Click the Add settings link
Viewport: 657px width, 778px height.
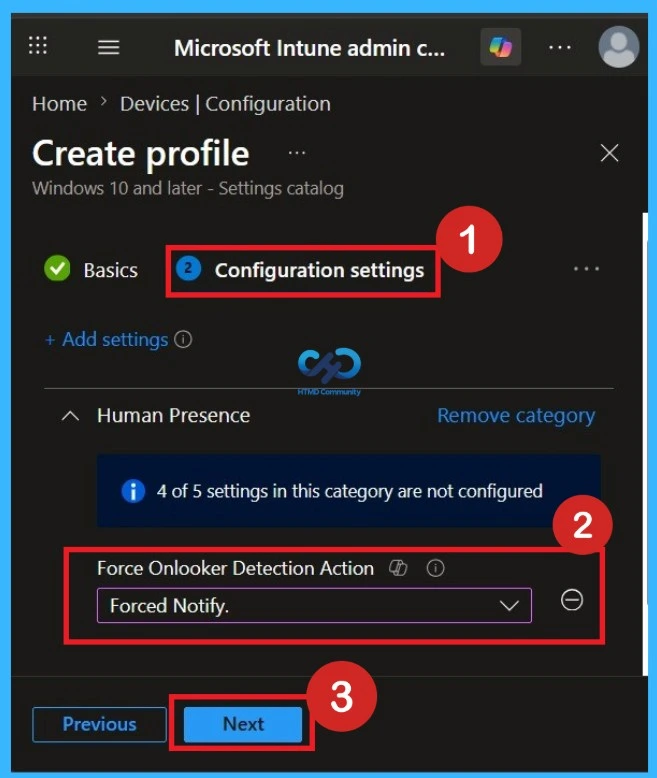pos(107,340)
